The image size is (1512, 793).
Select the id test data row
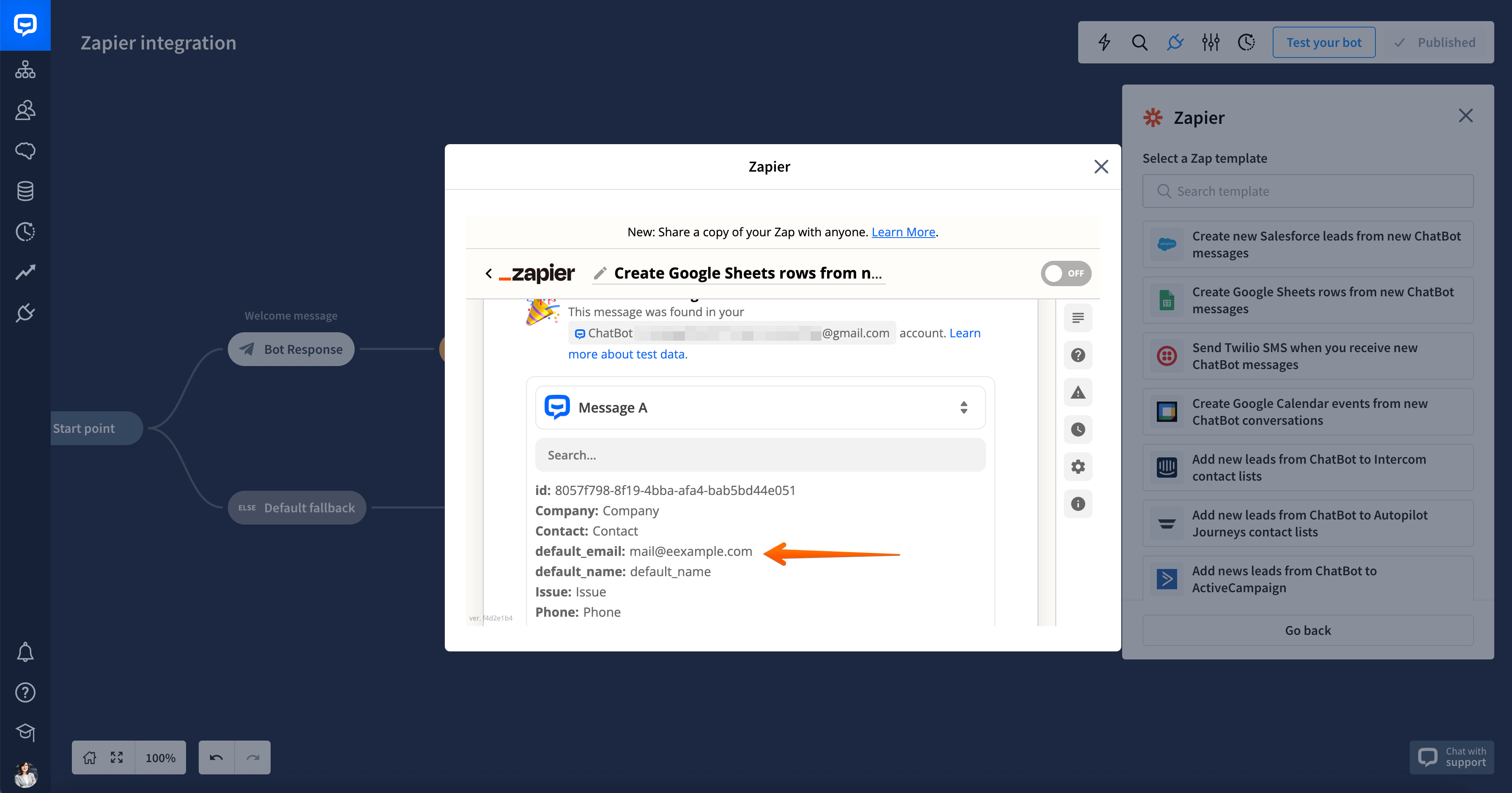pyautogui.click(x=665, y=490)
